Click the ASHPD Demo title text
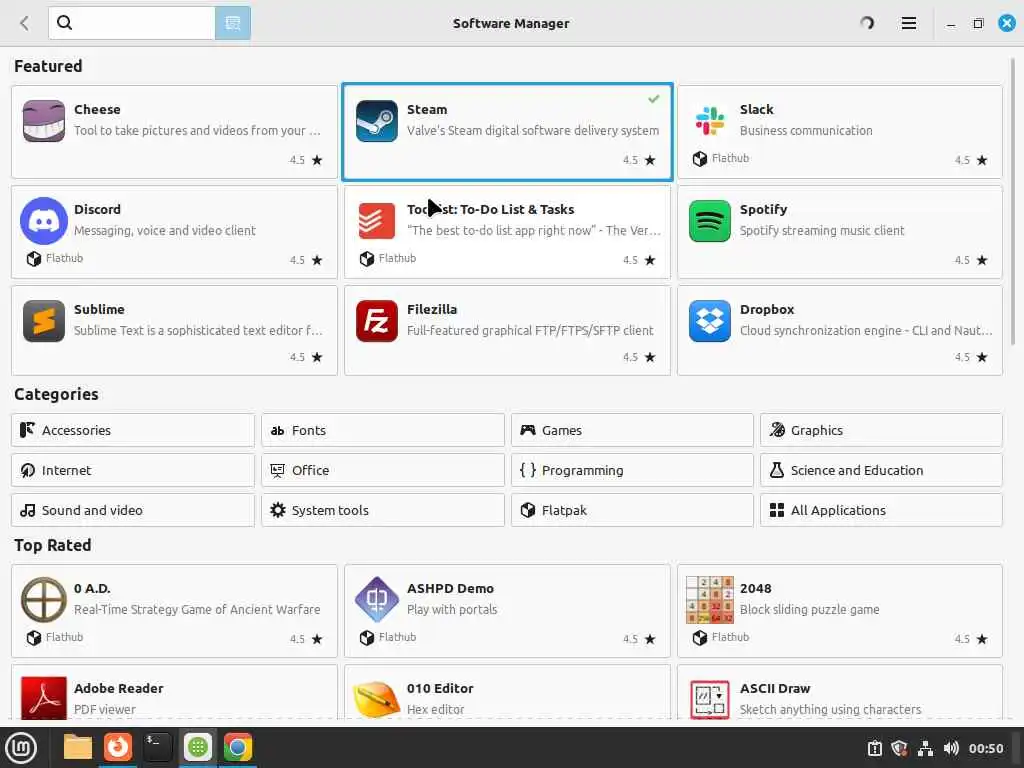The image size is (1024, 768). [x=450, y=588]
